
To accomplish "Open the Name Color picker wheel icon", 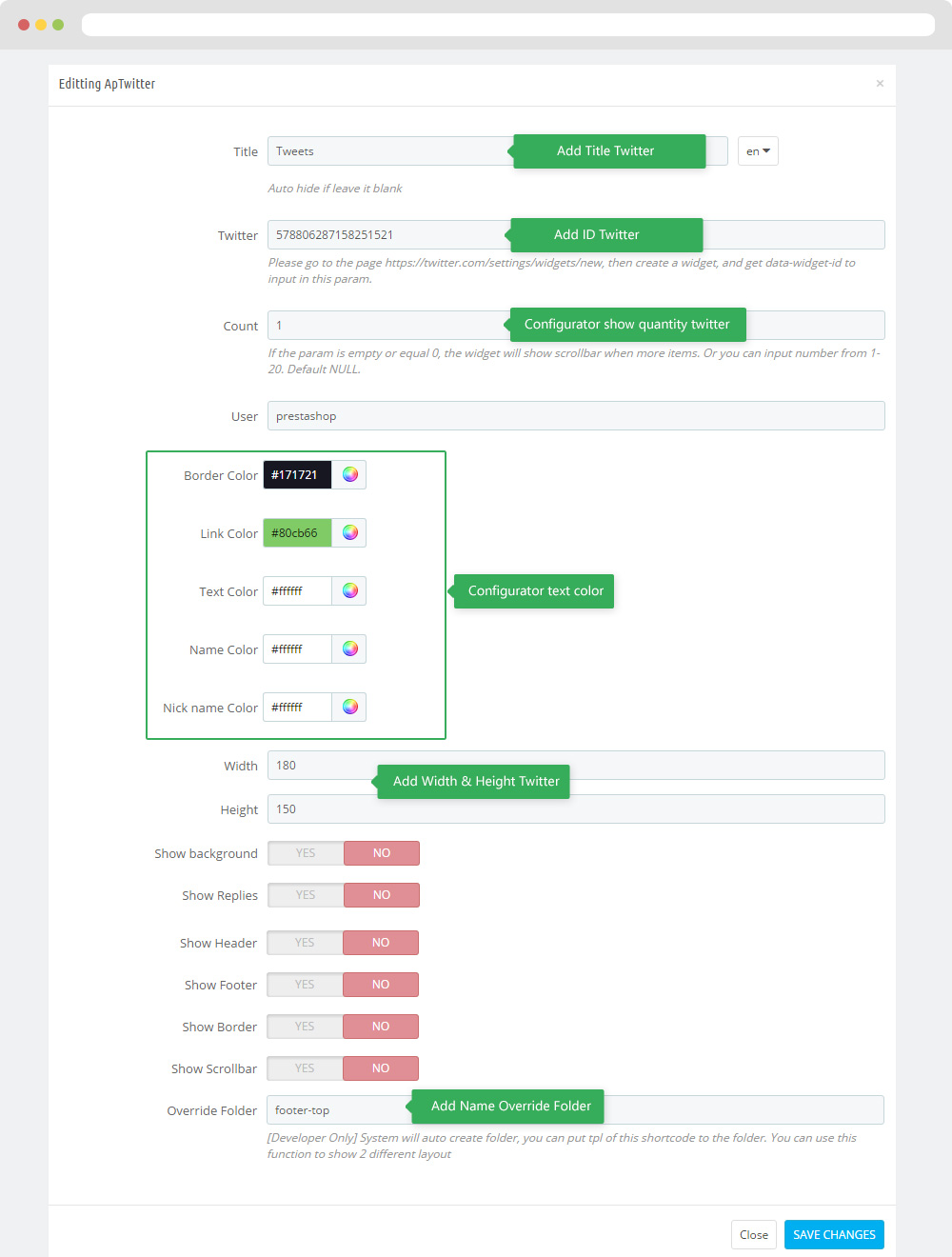I will pyautogui.click(x=350, y=649).
